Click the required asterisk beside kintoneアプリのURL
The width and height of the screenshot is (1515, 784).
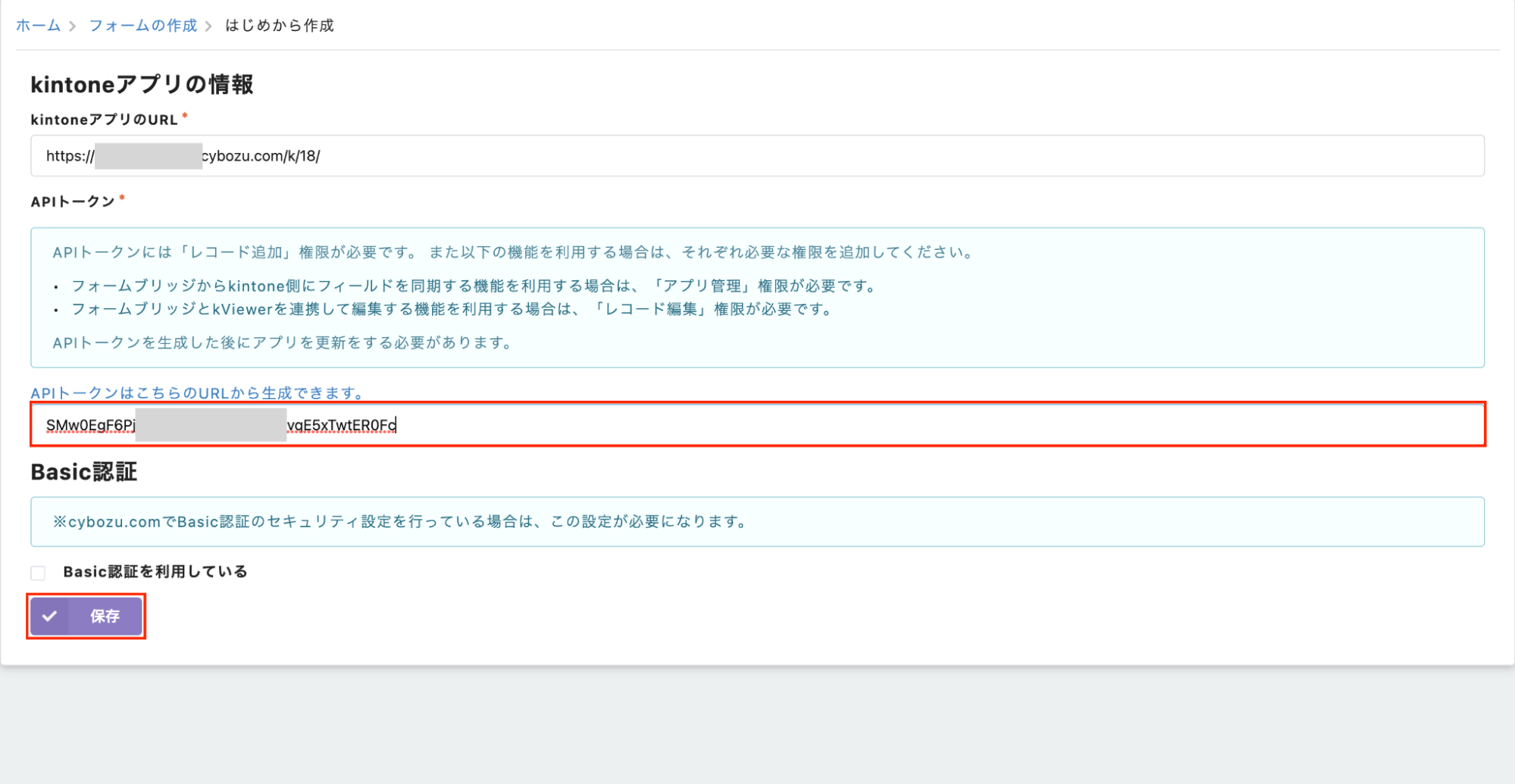[185, 116]
